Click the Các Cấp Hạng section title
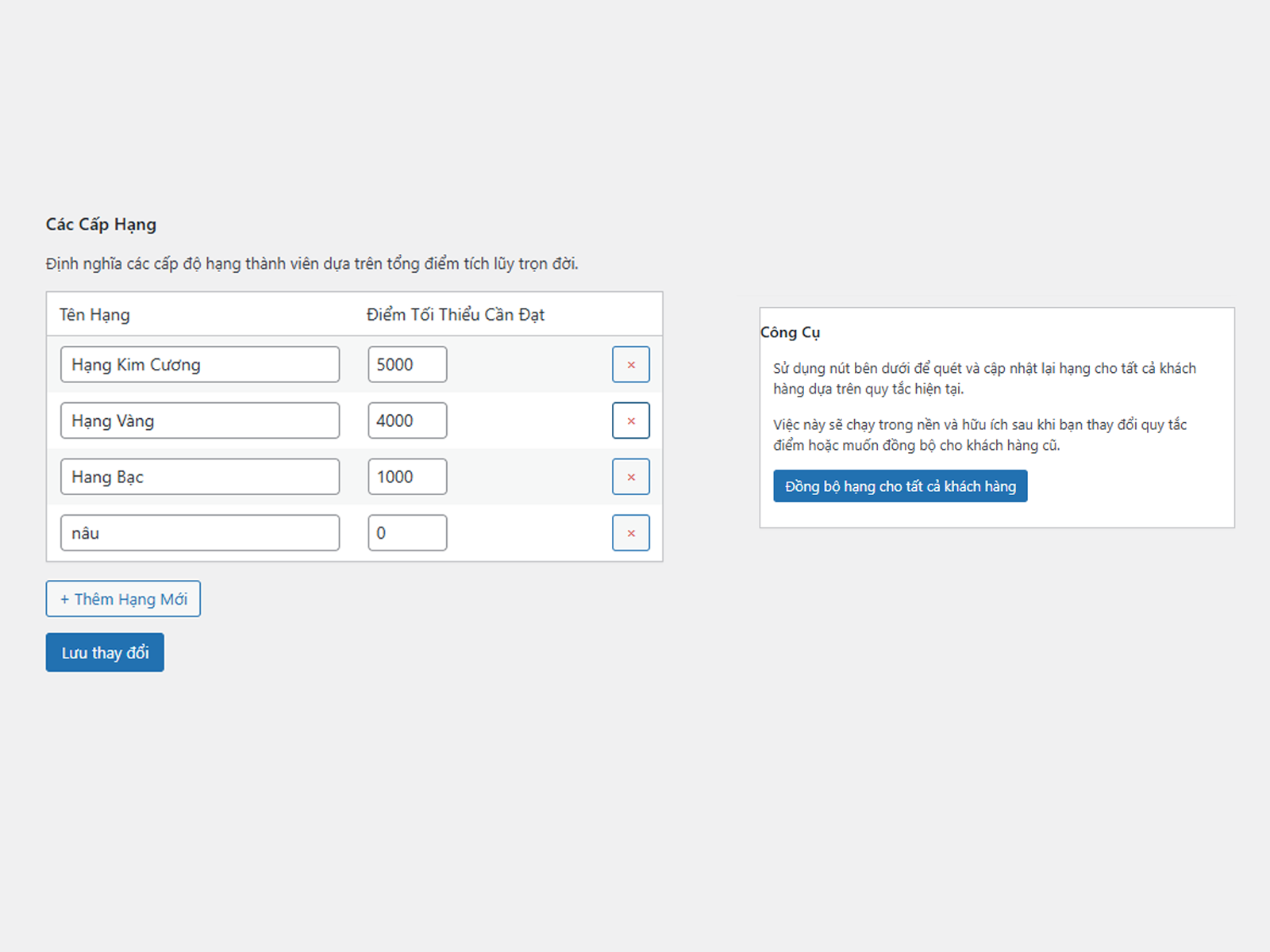This screenshot has height=952, width=1270. coord(101,225)
